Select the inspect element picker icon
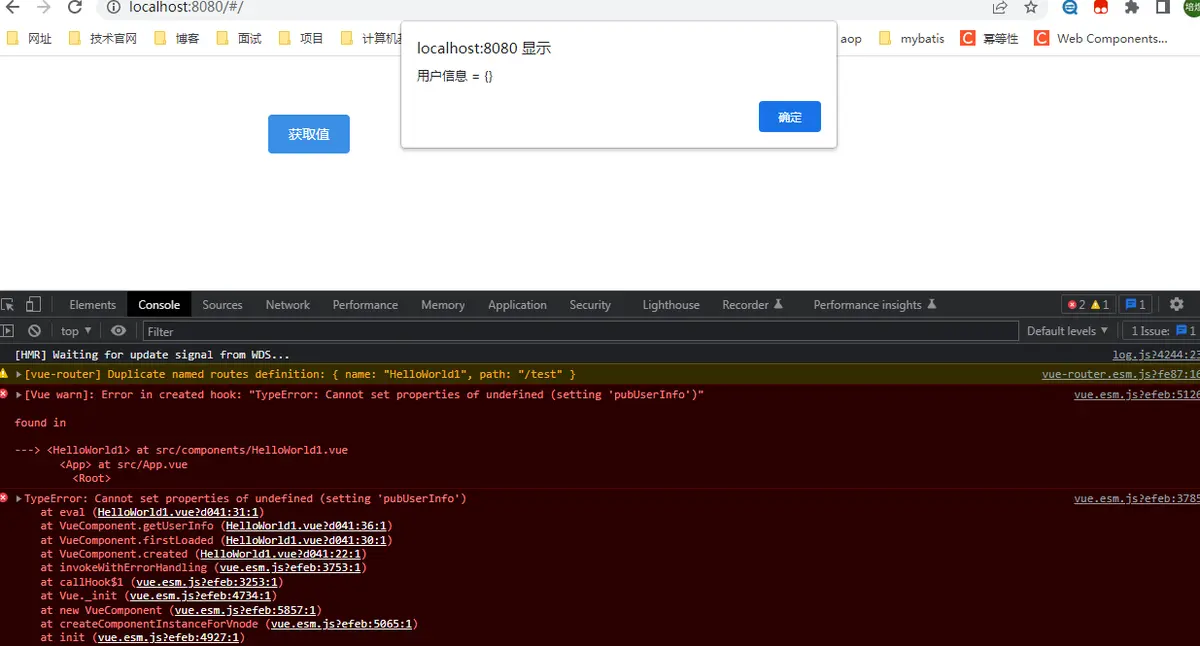1200x646 pixels. [x=8, y=305]
